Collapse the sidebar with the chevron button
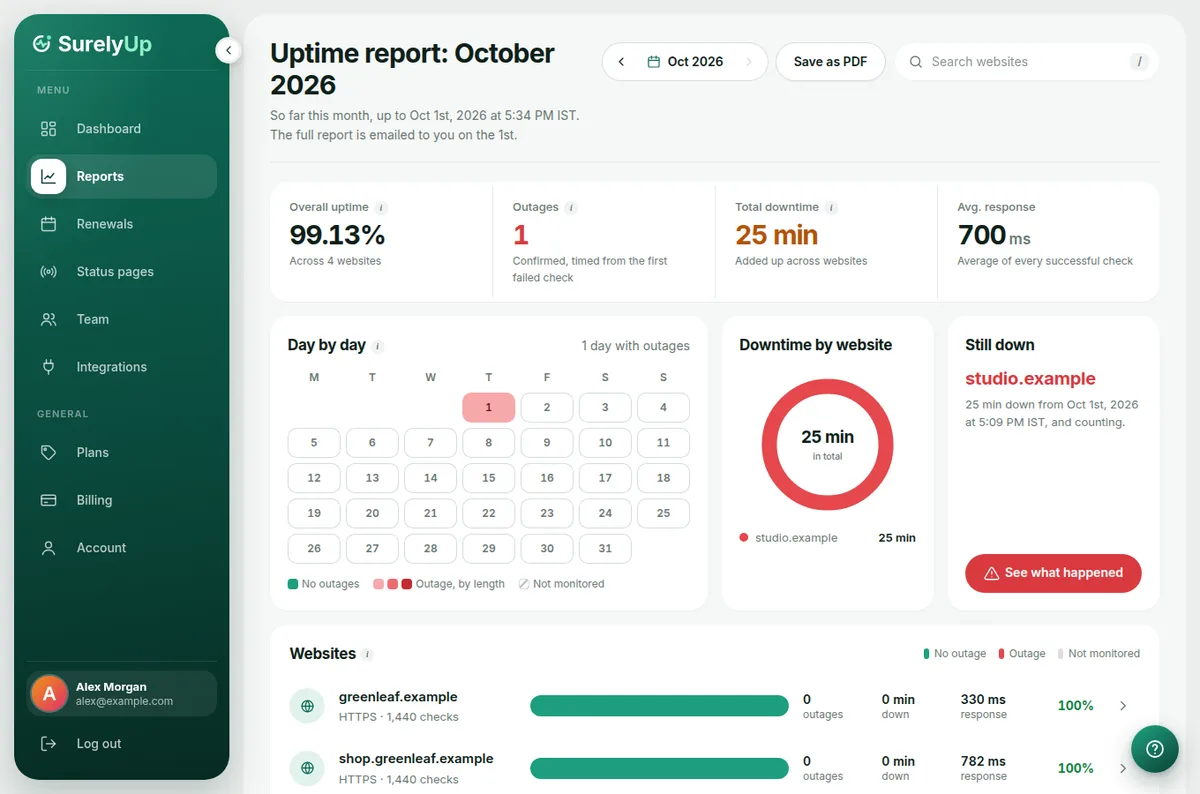Image resolution: width=1200 pixels, height=794 pixels. pyautogui.click(x=228, y=49)
